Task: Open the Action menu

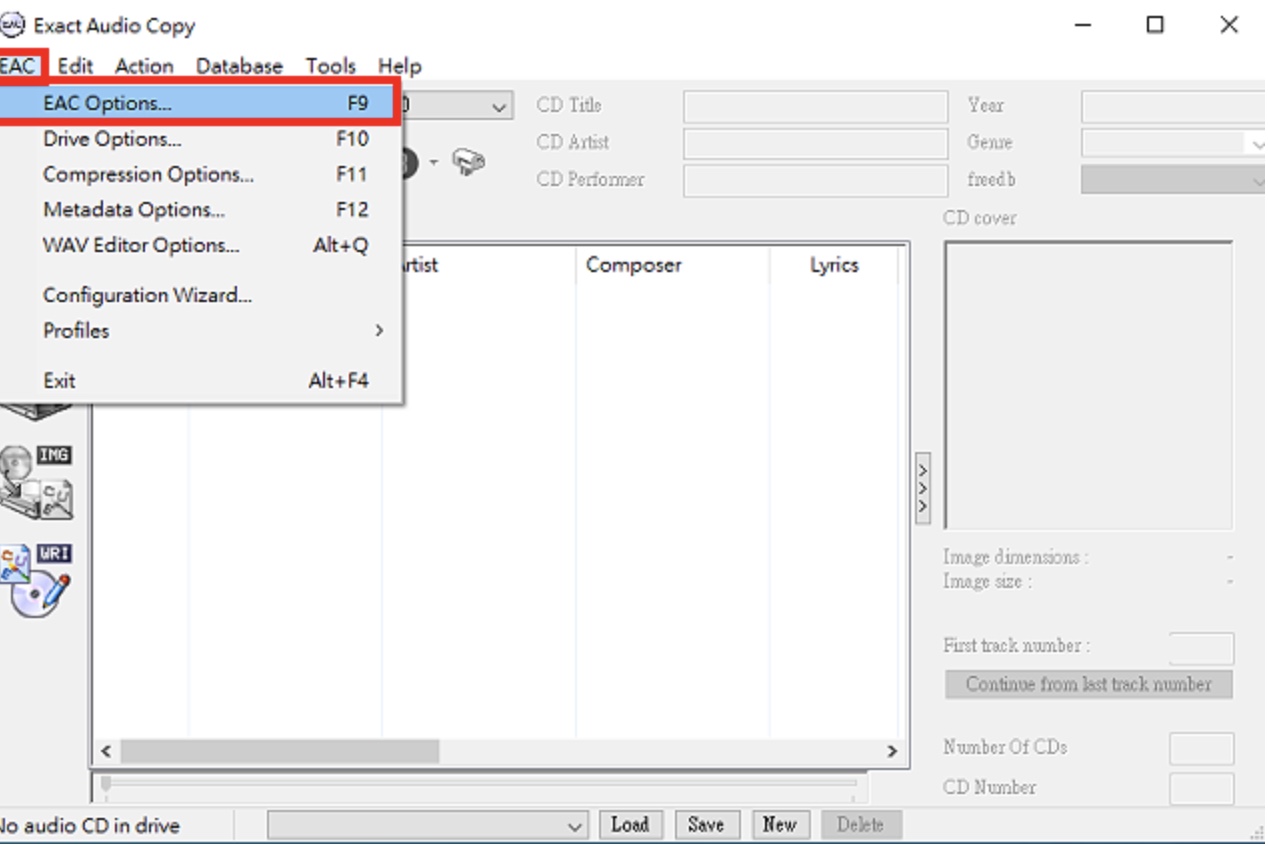Action: pos(144,66)
